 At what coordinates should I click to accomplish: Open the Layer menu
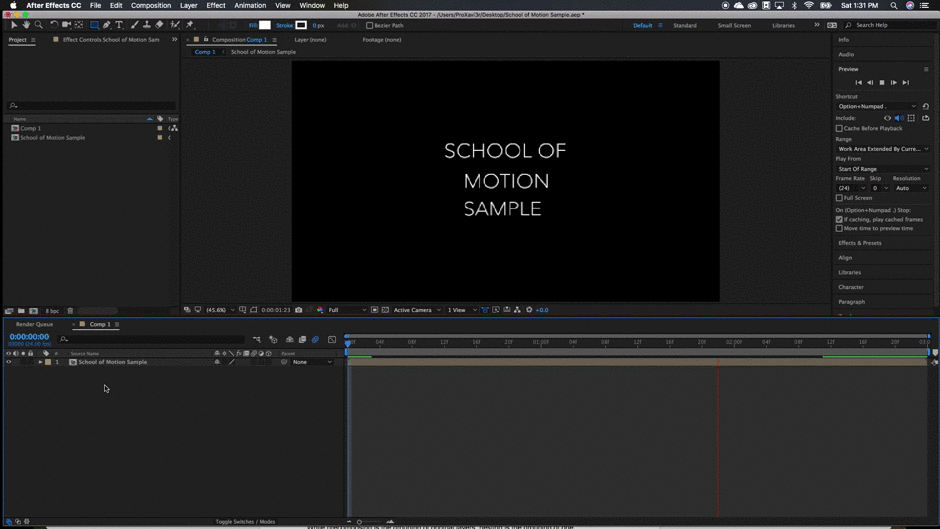point(189,5)
